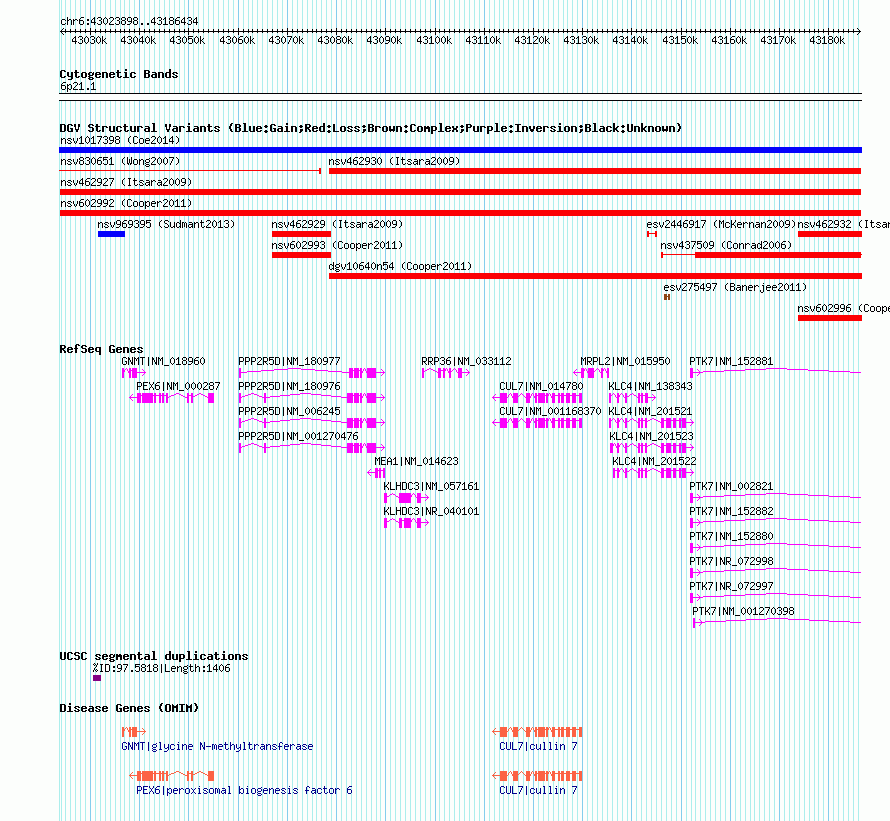Click the PTK7|NM_152882 label
890x821 pixels.
pos(731,511)
